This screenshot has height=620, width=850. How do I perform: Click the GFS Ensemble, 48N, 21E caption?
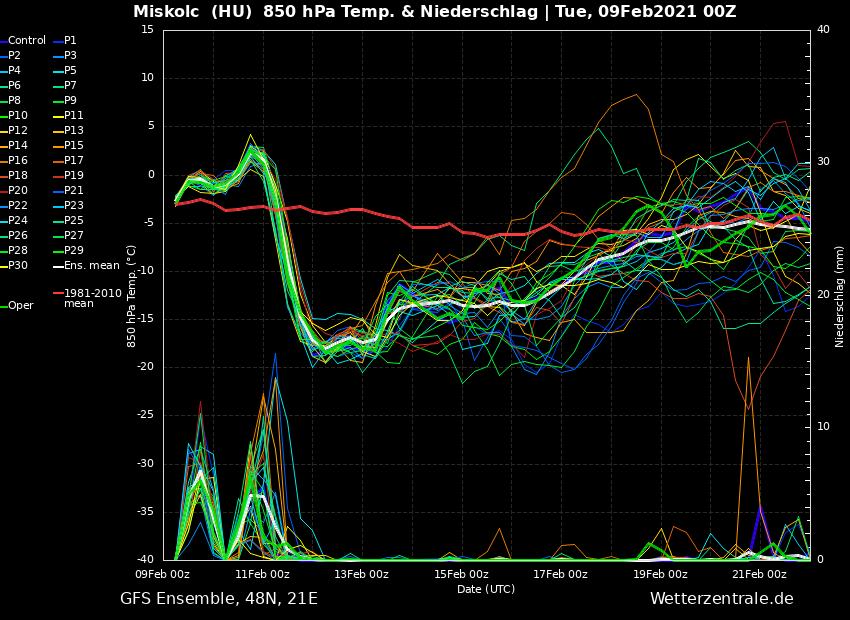[219, 599]
